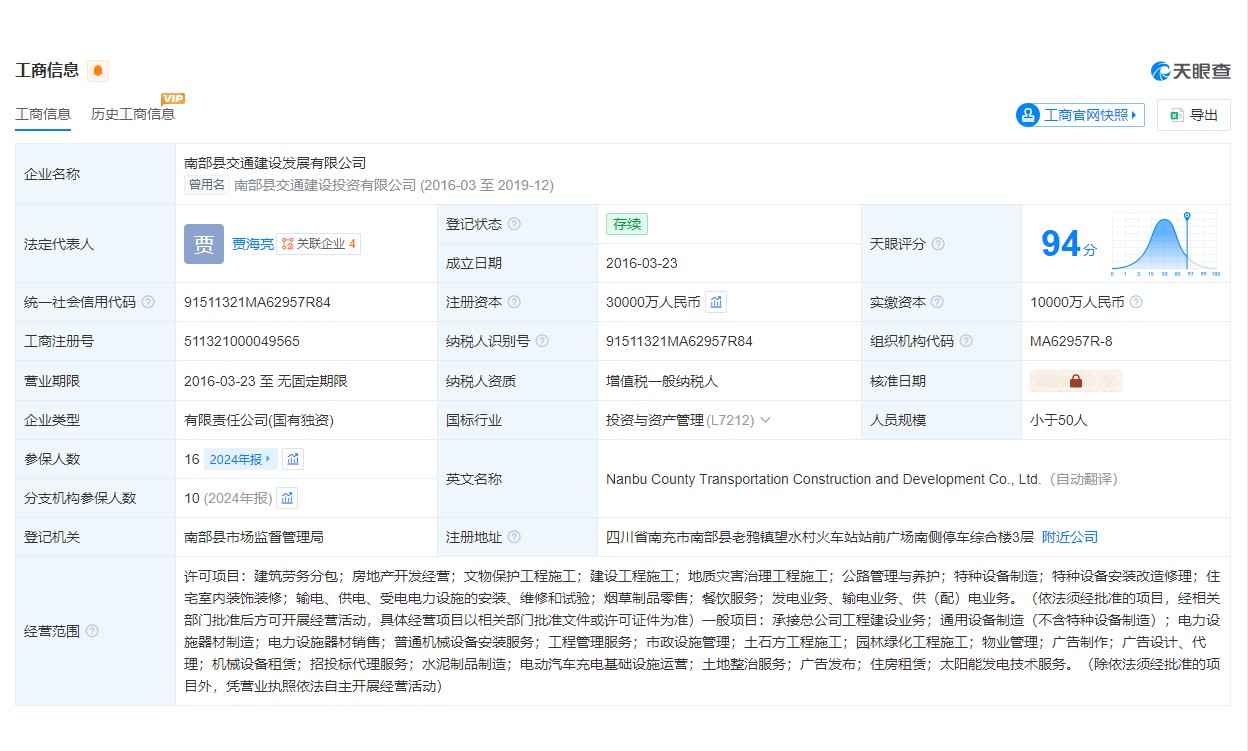Expand the 2024年报 report year selector
This screenshot has height=751, width=1248.
click(x=239, y=459)
